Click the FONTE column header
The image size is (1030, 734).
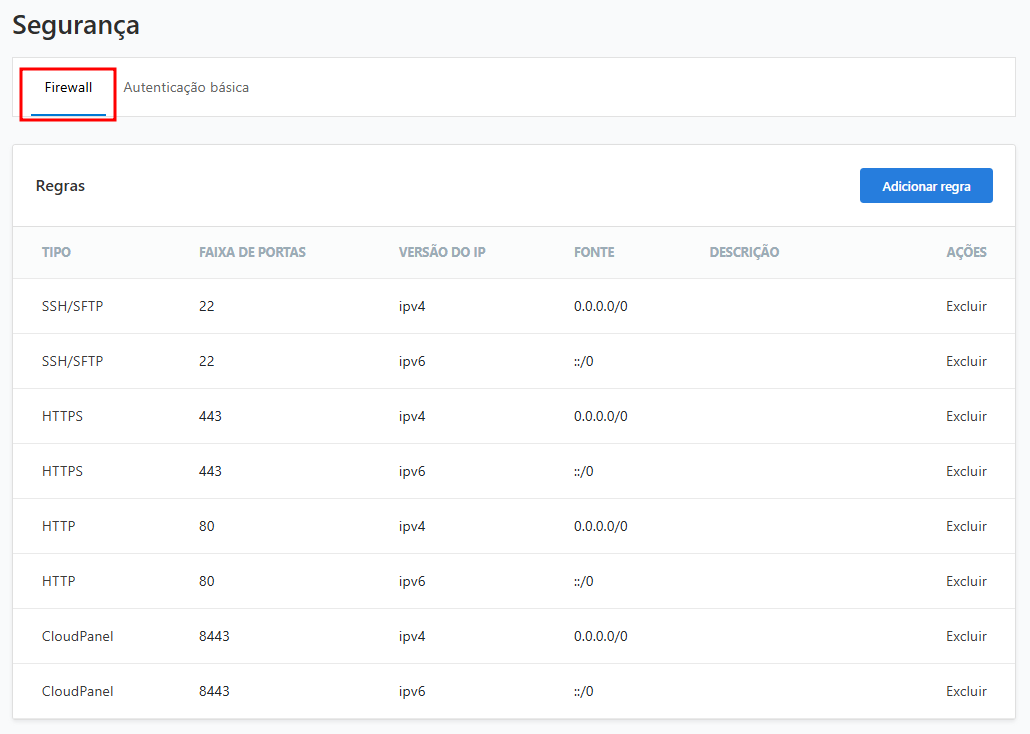[594, 252]
